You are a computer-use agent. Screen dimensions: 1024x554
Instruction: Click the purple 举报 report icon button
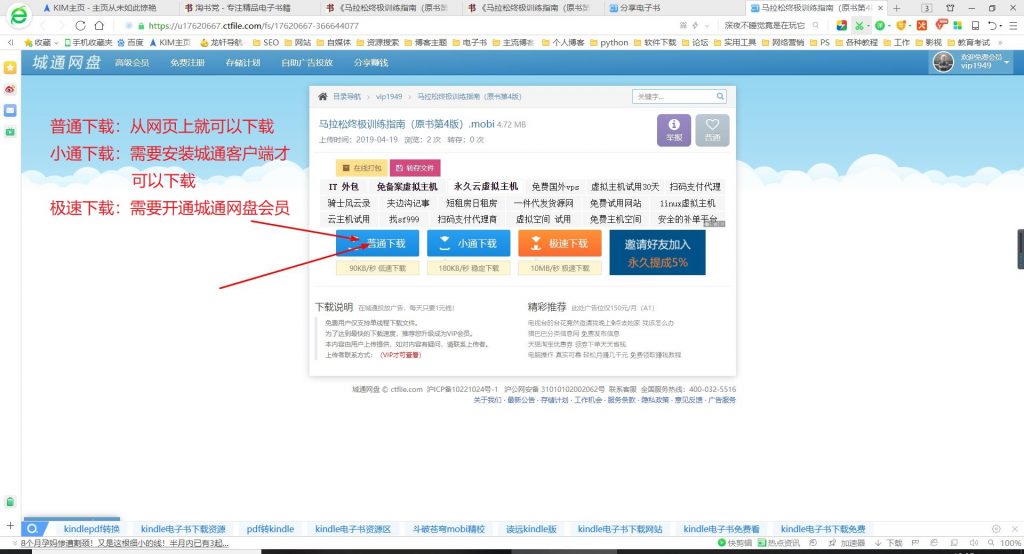point(673,130)
